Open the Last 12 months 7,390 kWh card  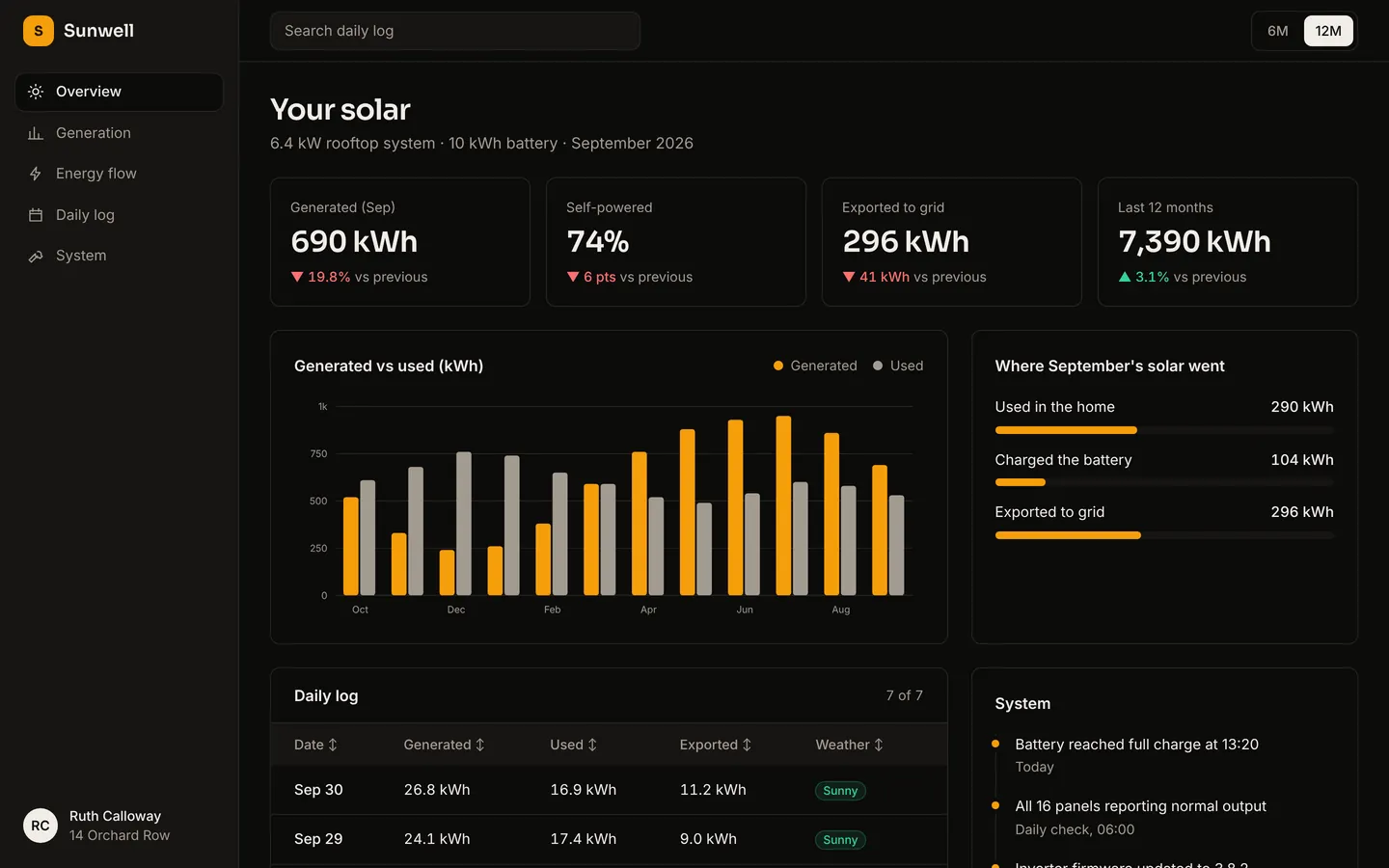(x=1228, y=242)
